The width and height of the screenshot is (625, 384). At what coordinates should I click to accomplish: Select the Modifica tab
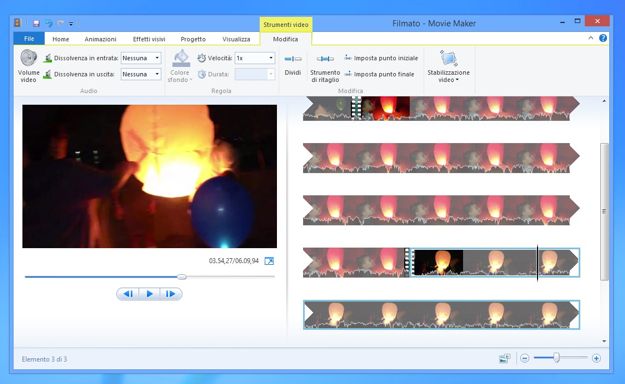coord(285,39)
